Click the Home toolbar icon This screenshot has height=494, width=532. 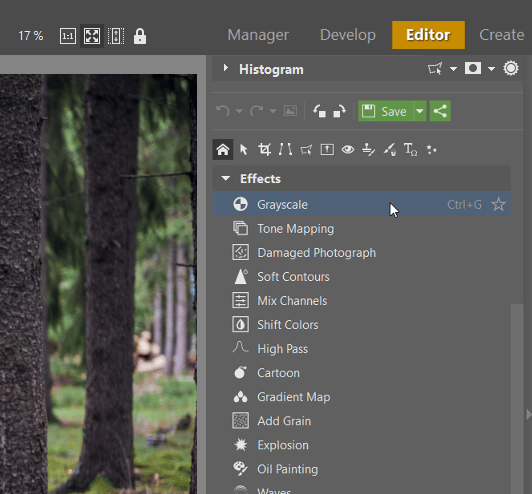223,149
